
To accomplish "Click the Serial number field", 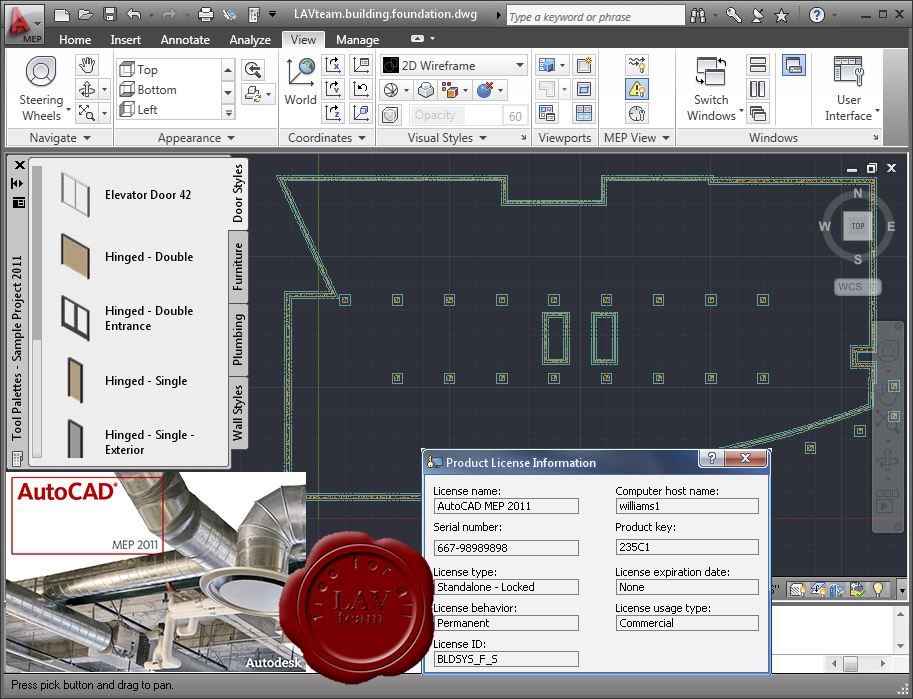I will pos(506,548).
